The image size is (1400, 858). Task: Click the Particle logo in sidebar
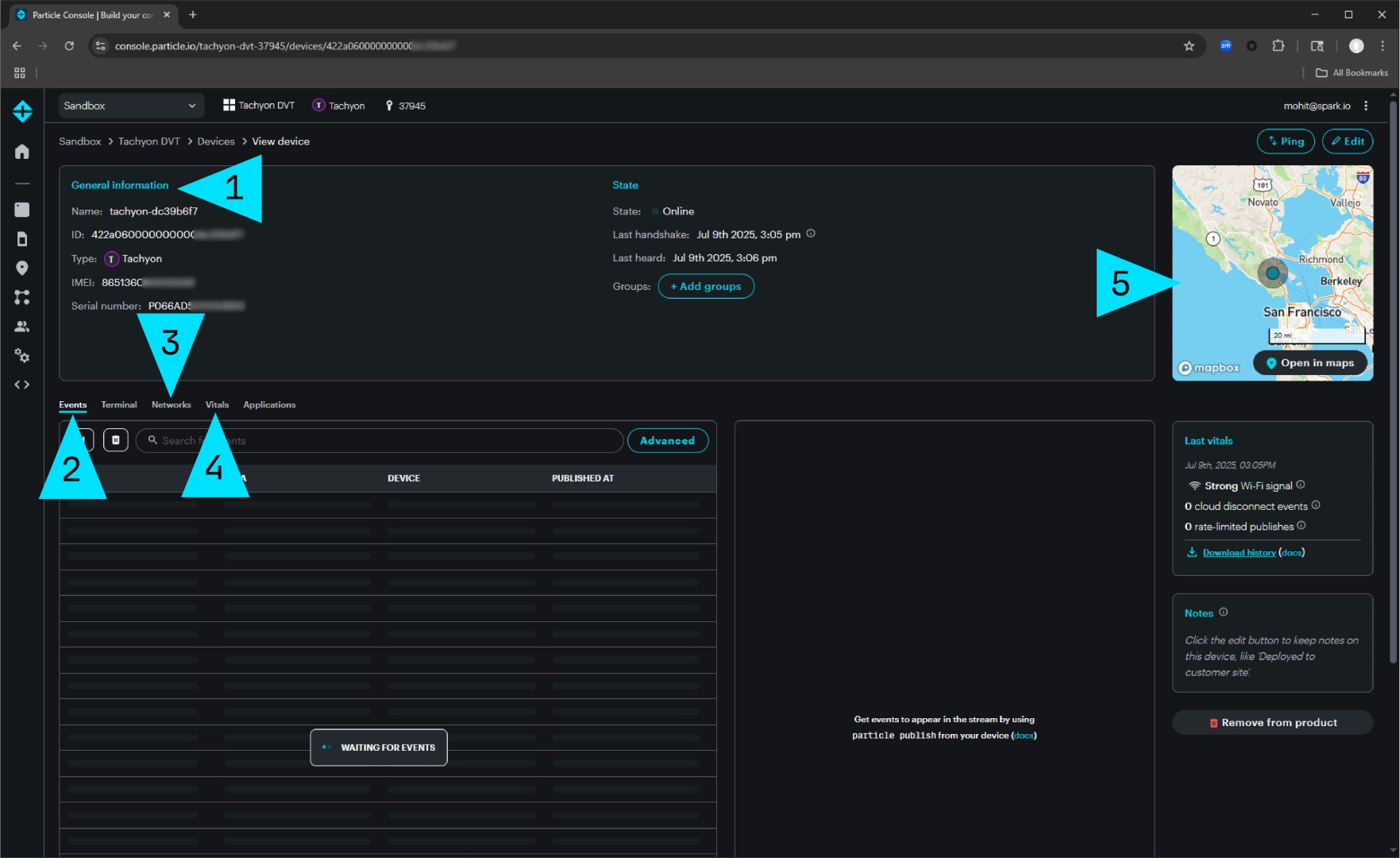(22, 111)
